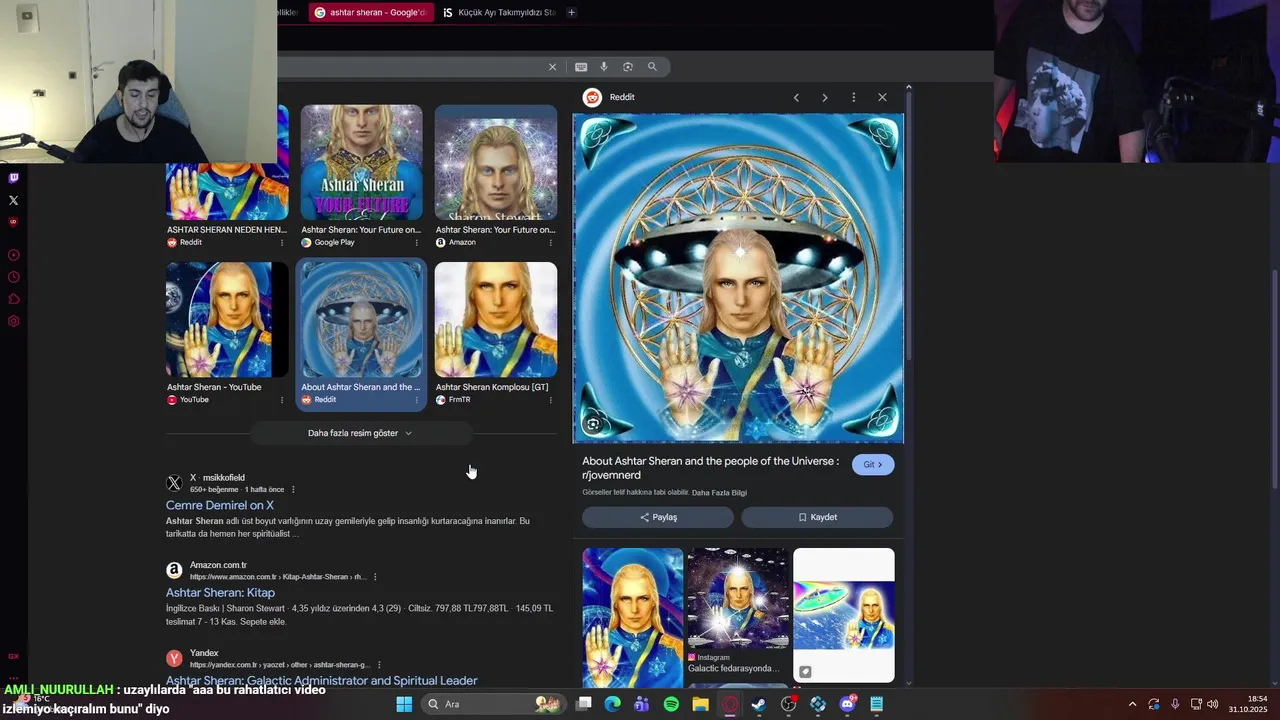The height and width of the screenshot is (720, 1280).
Task: Click the Kaydet save button
Action: (817, 517)
